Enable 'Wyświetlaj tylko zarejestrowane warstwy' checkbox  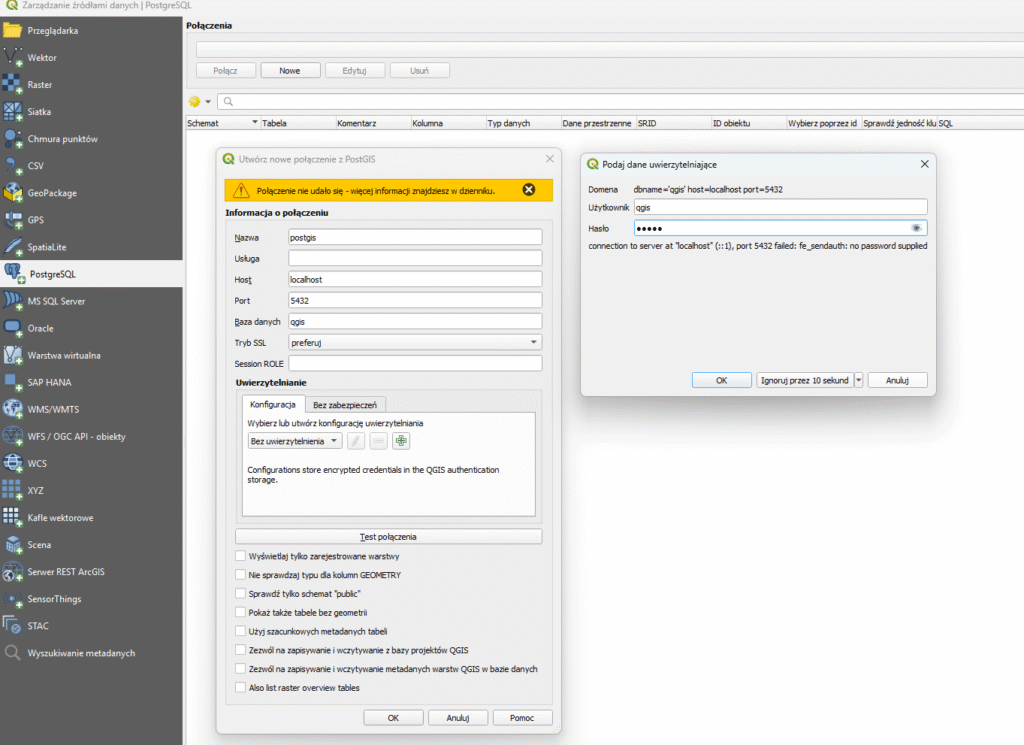click(240, 556)
